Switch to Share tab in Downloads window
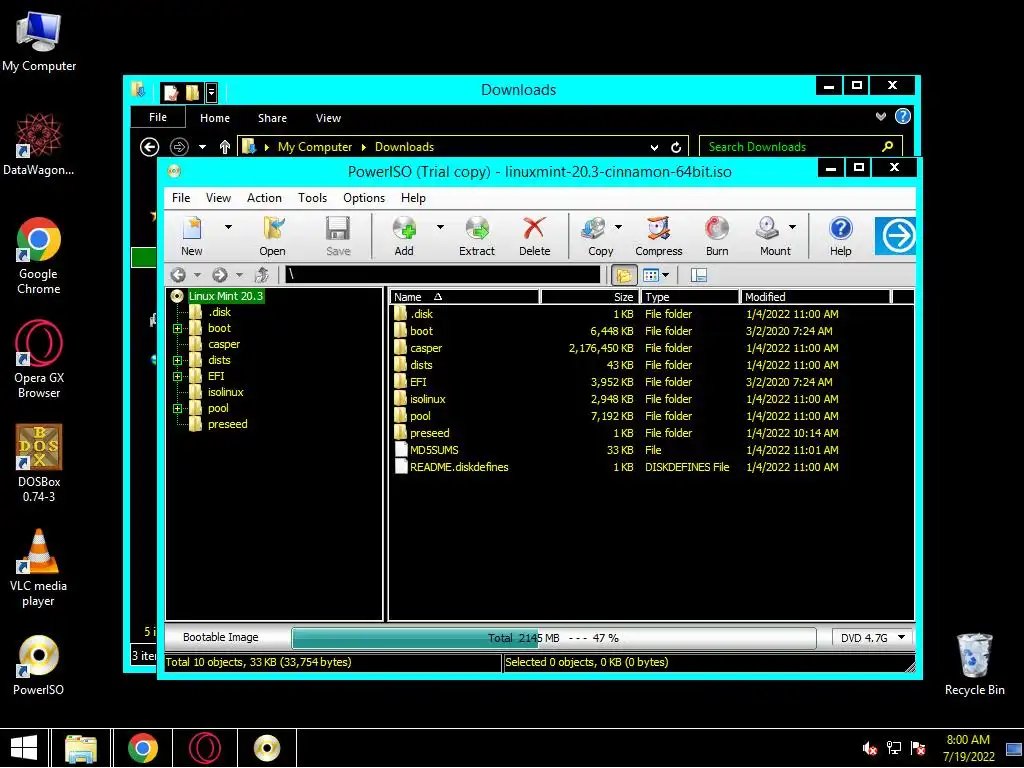This screenshot has width=1024, height=768. pyautogui.click(x=272, y=118)
